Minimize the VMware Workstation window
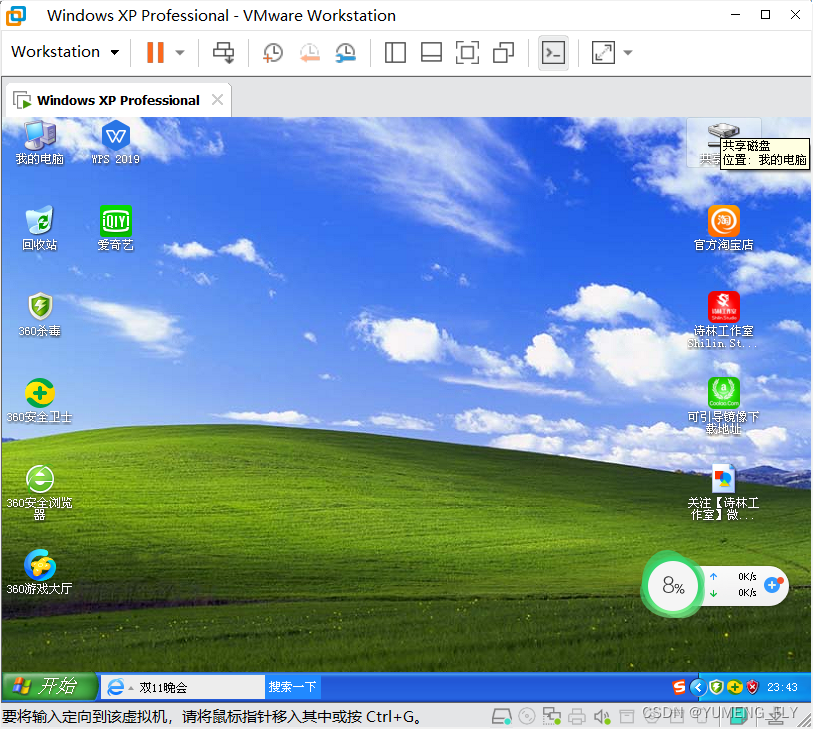 coord(735,15)
